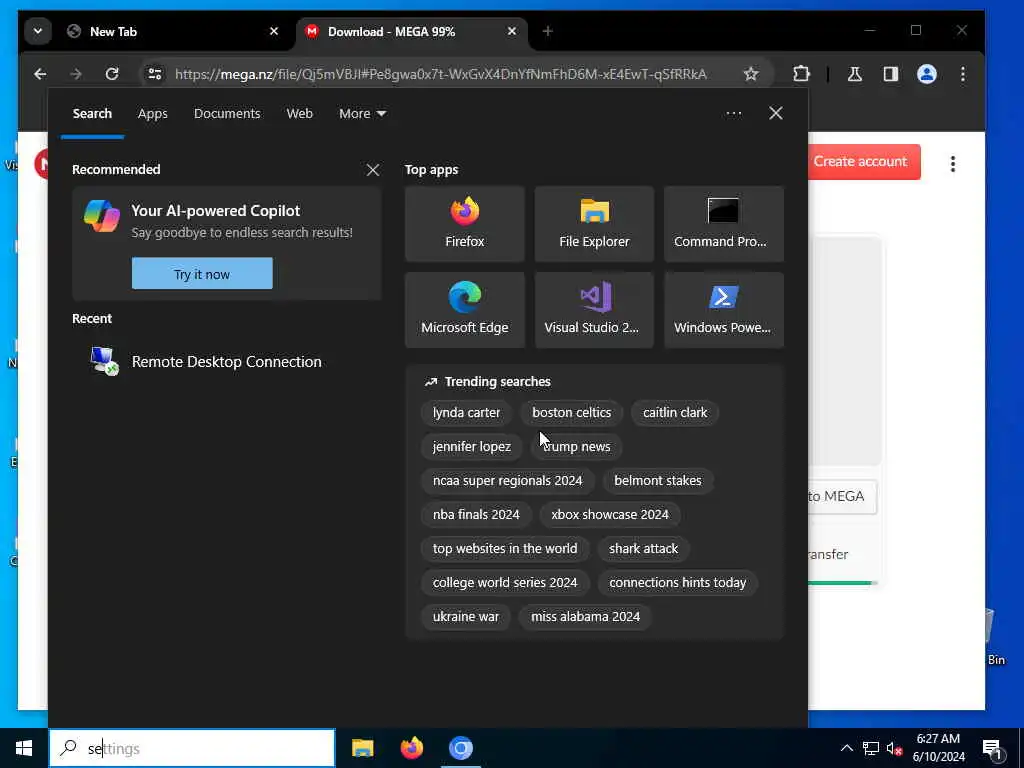Open Windows PowerShell tile
1024x768 pixels.
coord(724,310)
